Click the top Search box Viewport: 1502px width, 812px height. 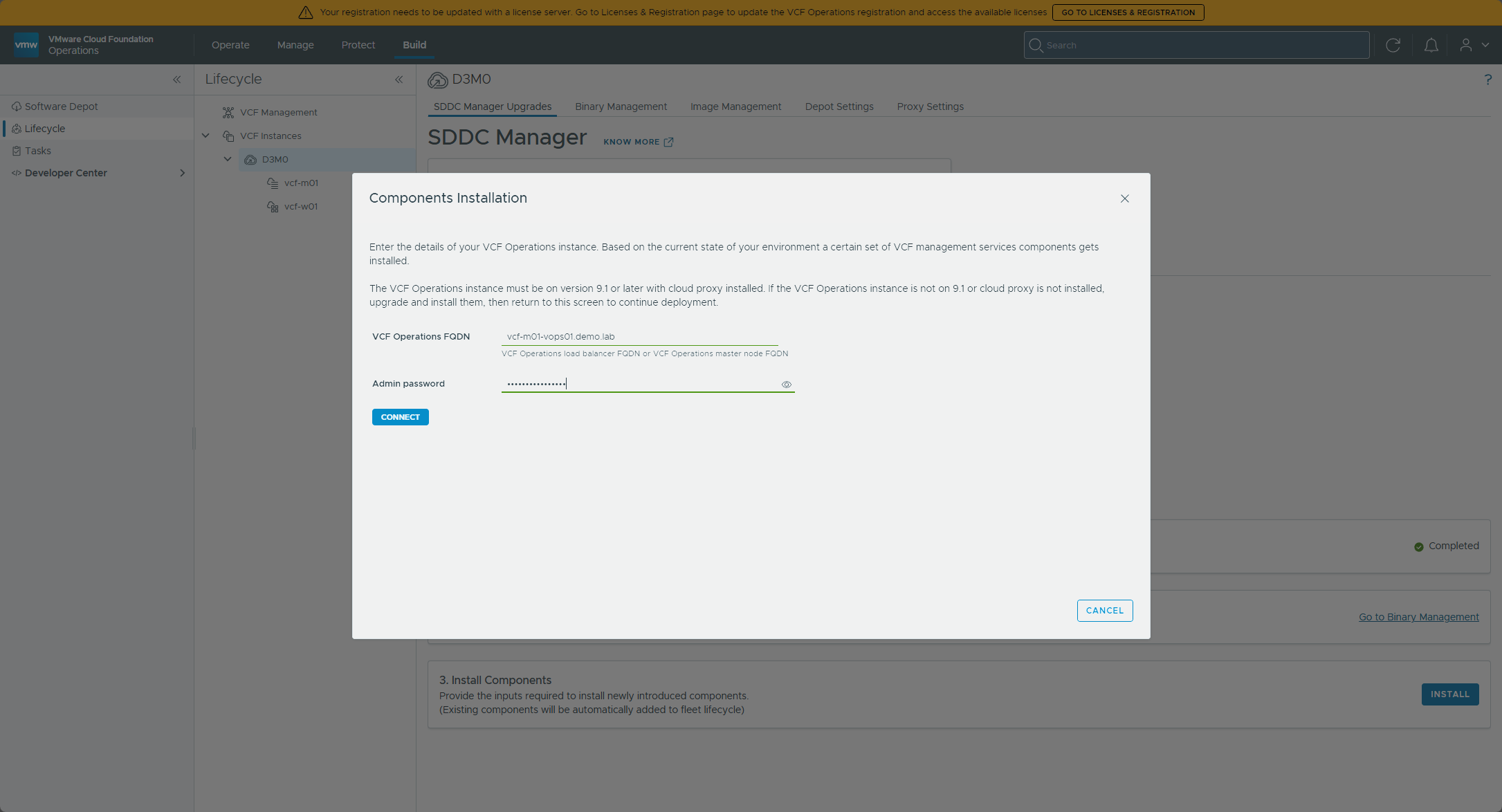(x=1197, y=45)
